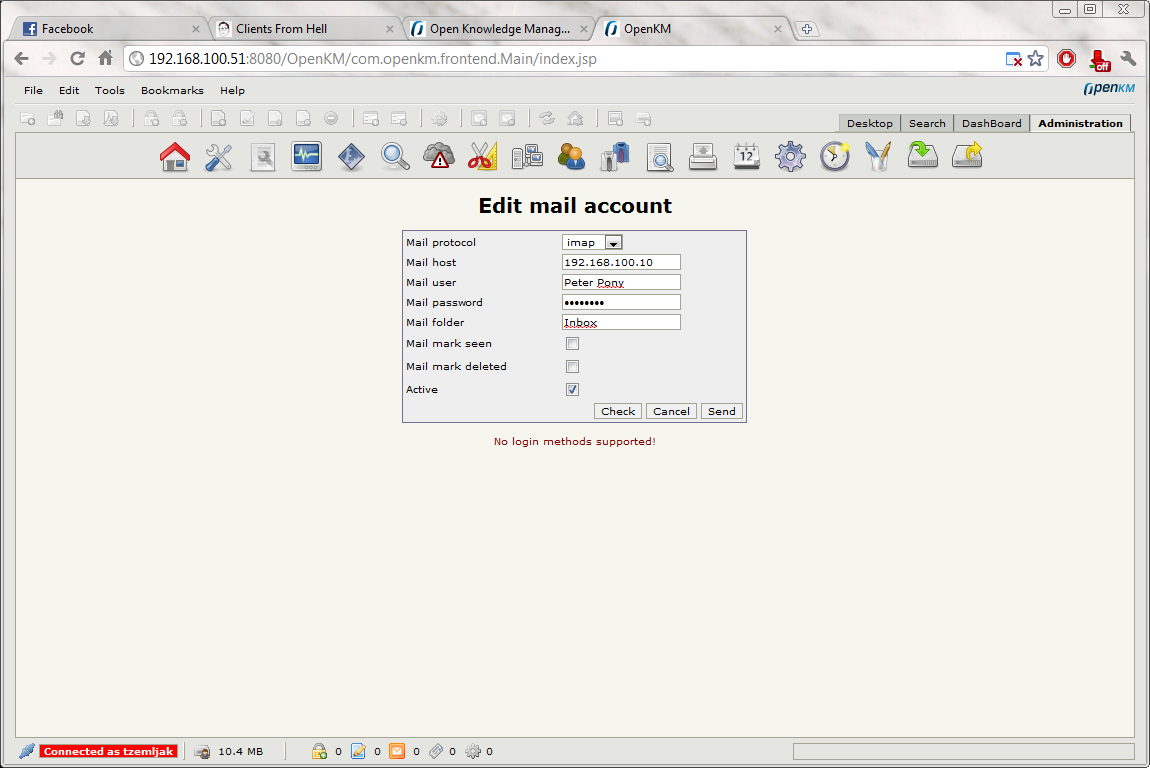The image size is (1150, 768).
Task: Click the cloud with warning triangle icon
Action: click(x=439, y=156)
